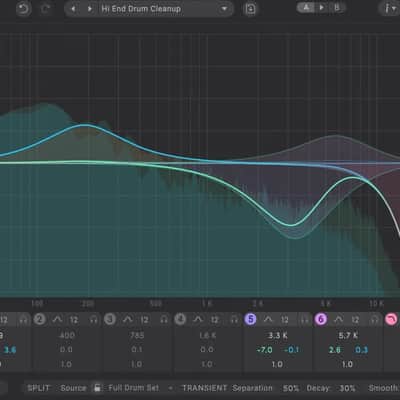The height and width of the screenshot is (400, 400).
Task: Save the current preset
Action: point(250,9)
